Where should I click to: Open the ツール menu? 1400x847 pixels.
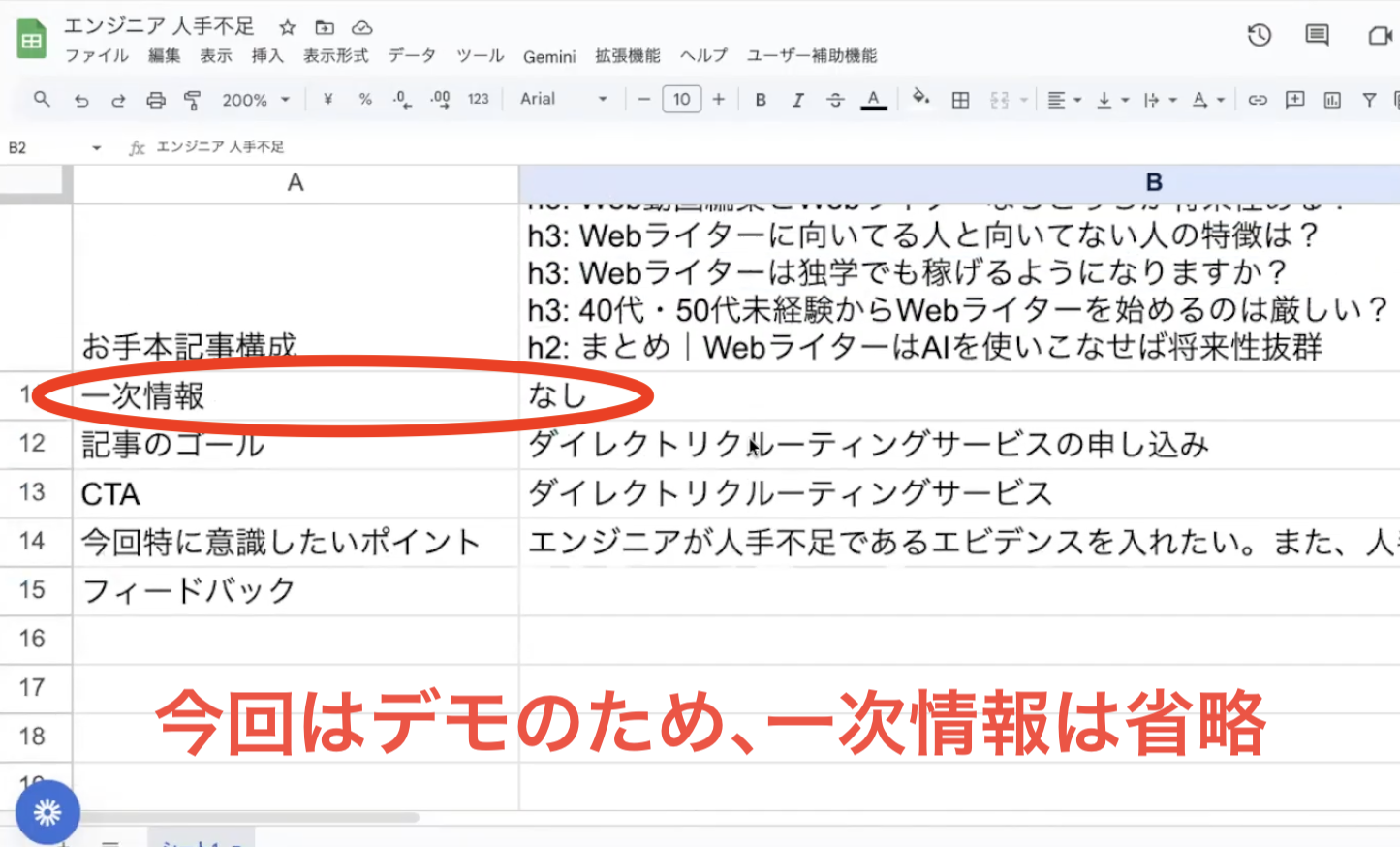(x=480, y=56)
